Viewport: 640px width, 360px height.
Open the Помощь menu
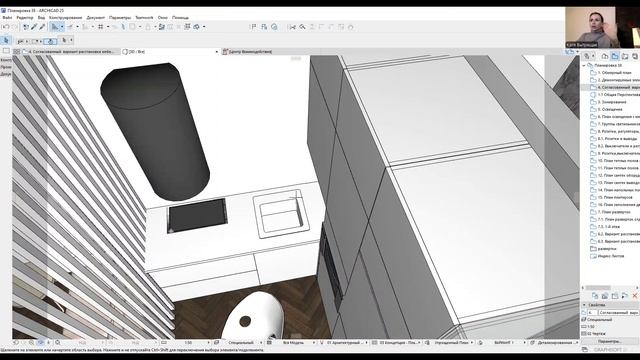point(180,18)
